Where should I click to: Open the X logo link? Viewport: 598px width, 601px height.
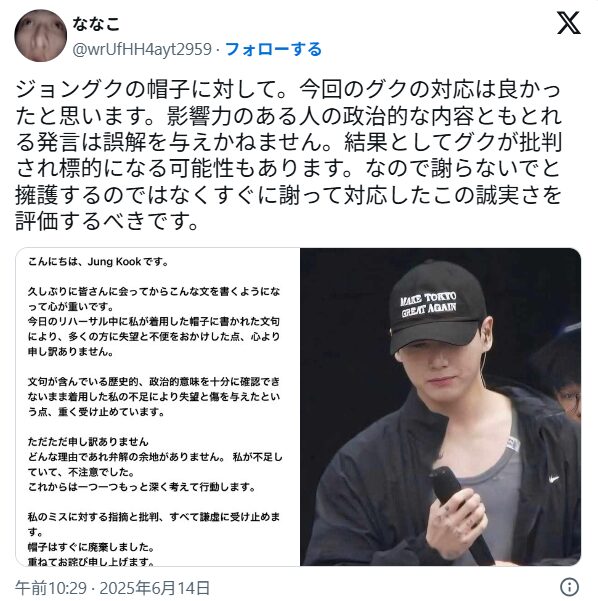pyautogui.click(x=568, y=23)
